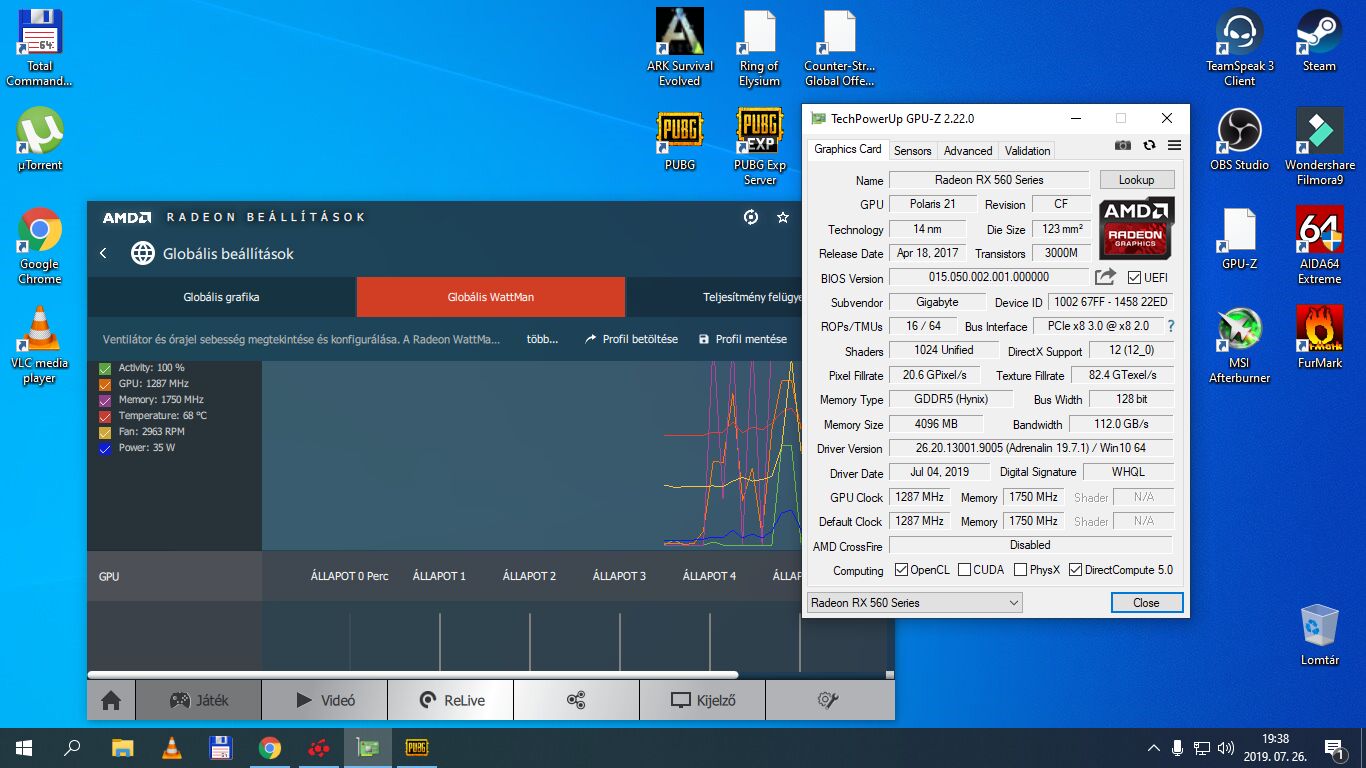
Task: Launch Google Chrome from desktop
Action: 40,246
